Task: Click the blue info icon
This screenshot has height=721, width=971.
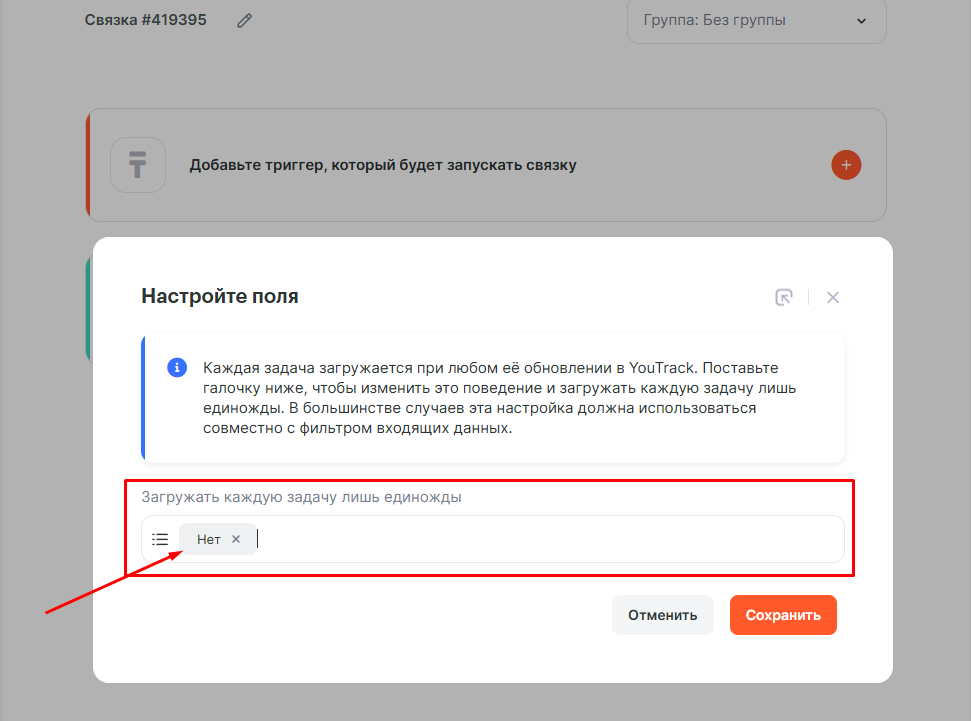Action: (x=177, y=367)
